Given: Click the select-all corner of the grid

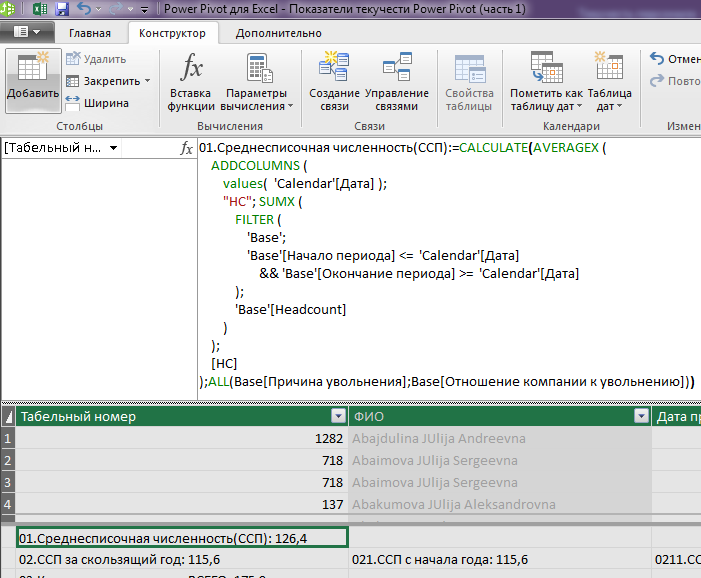Looking at the screenshot, I should 8,416.
